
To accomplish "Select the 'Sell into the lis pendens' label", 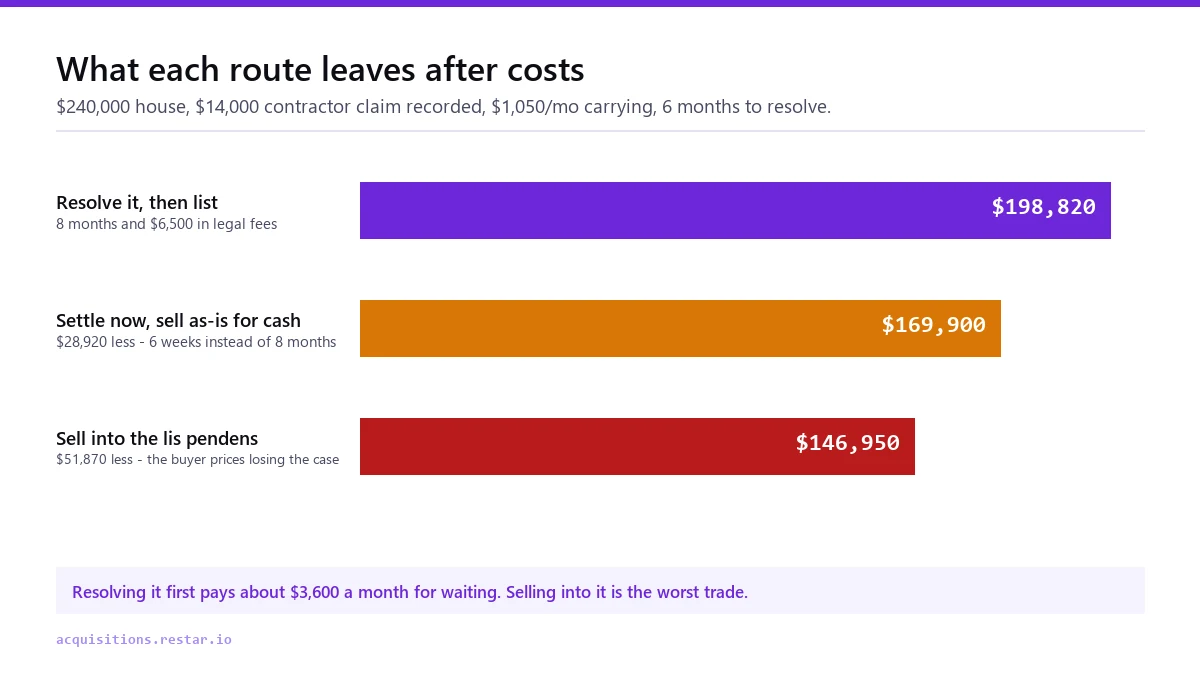I will [157, 439].
